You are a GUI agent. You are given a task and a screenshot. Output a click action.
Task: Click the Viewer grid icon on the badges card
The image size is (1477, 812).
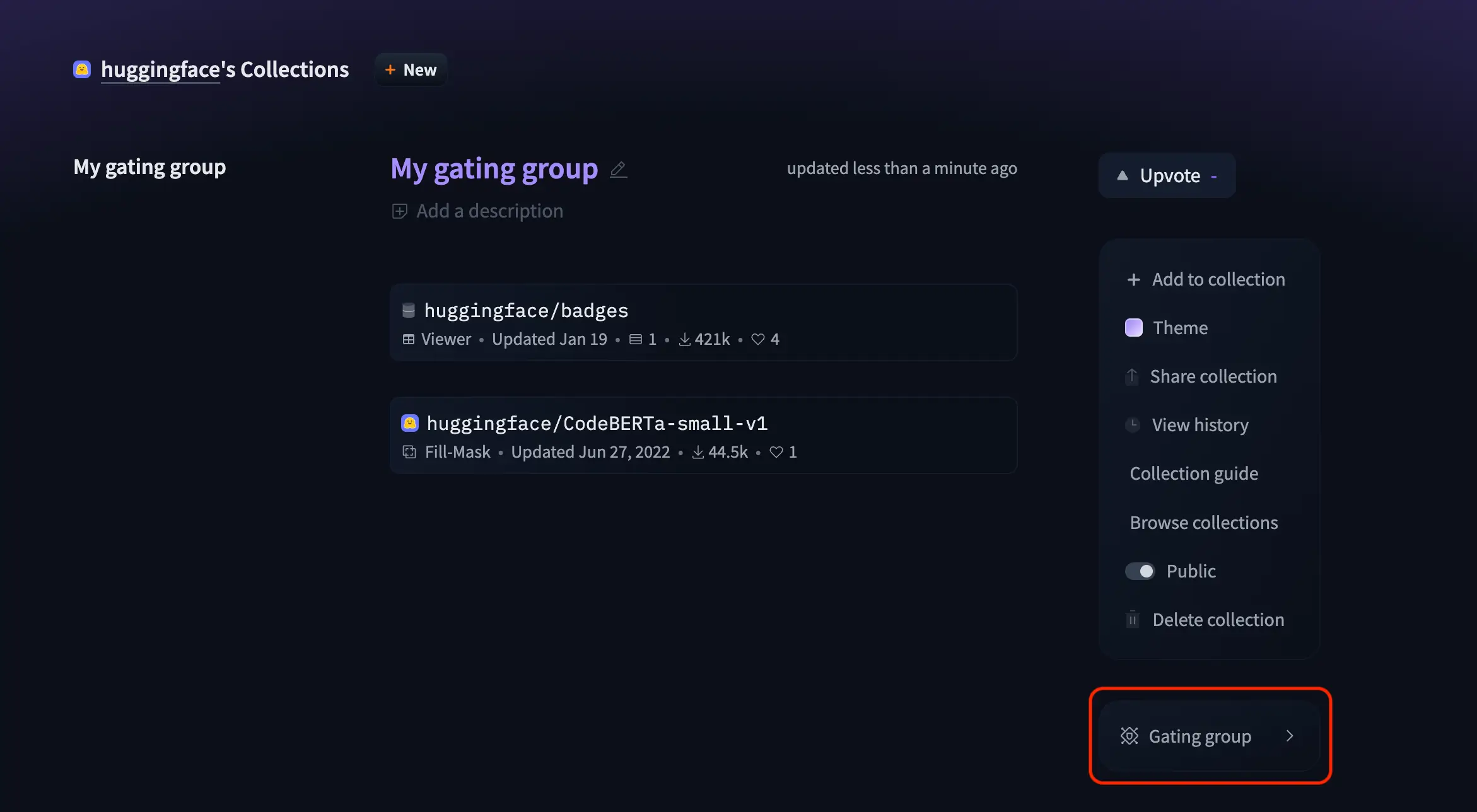(x=409, y=339)
